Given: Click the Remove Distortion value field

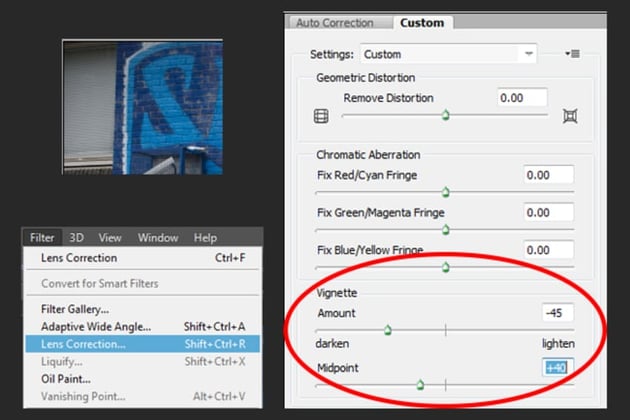Looking at the screenshot, I should [x=522, y=98].
